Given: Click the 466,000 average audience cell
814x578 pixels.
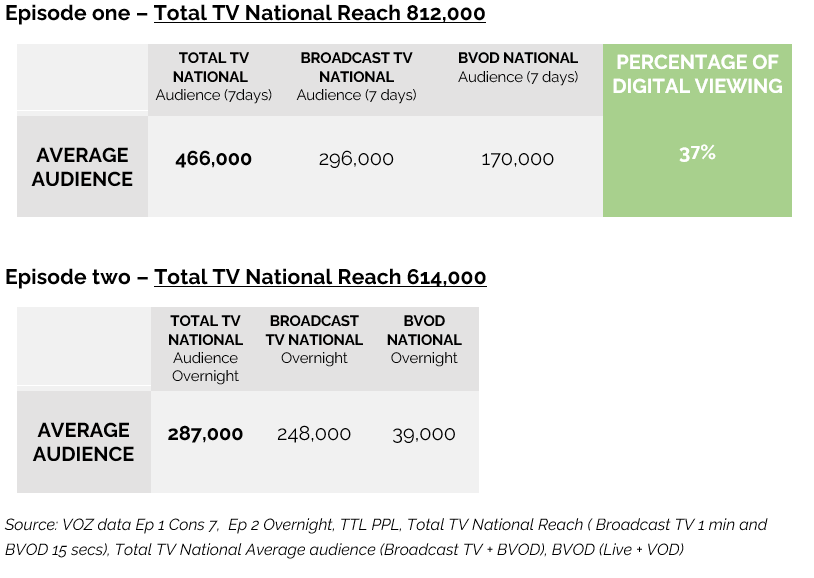Looking at the screenshot, I should coord(214,159).
